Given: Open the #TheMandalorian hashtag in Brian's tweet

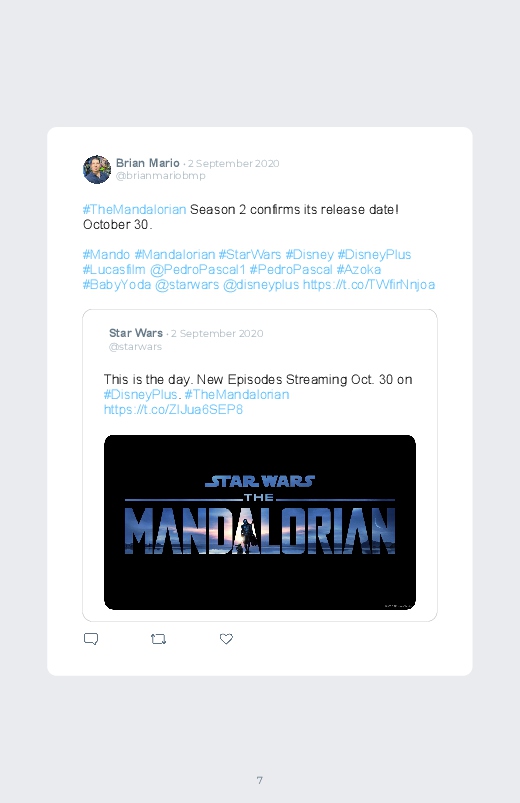Looking at the screenshot, I should pos(134,209).
